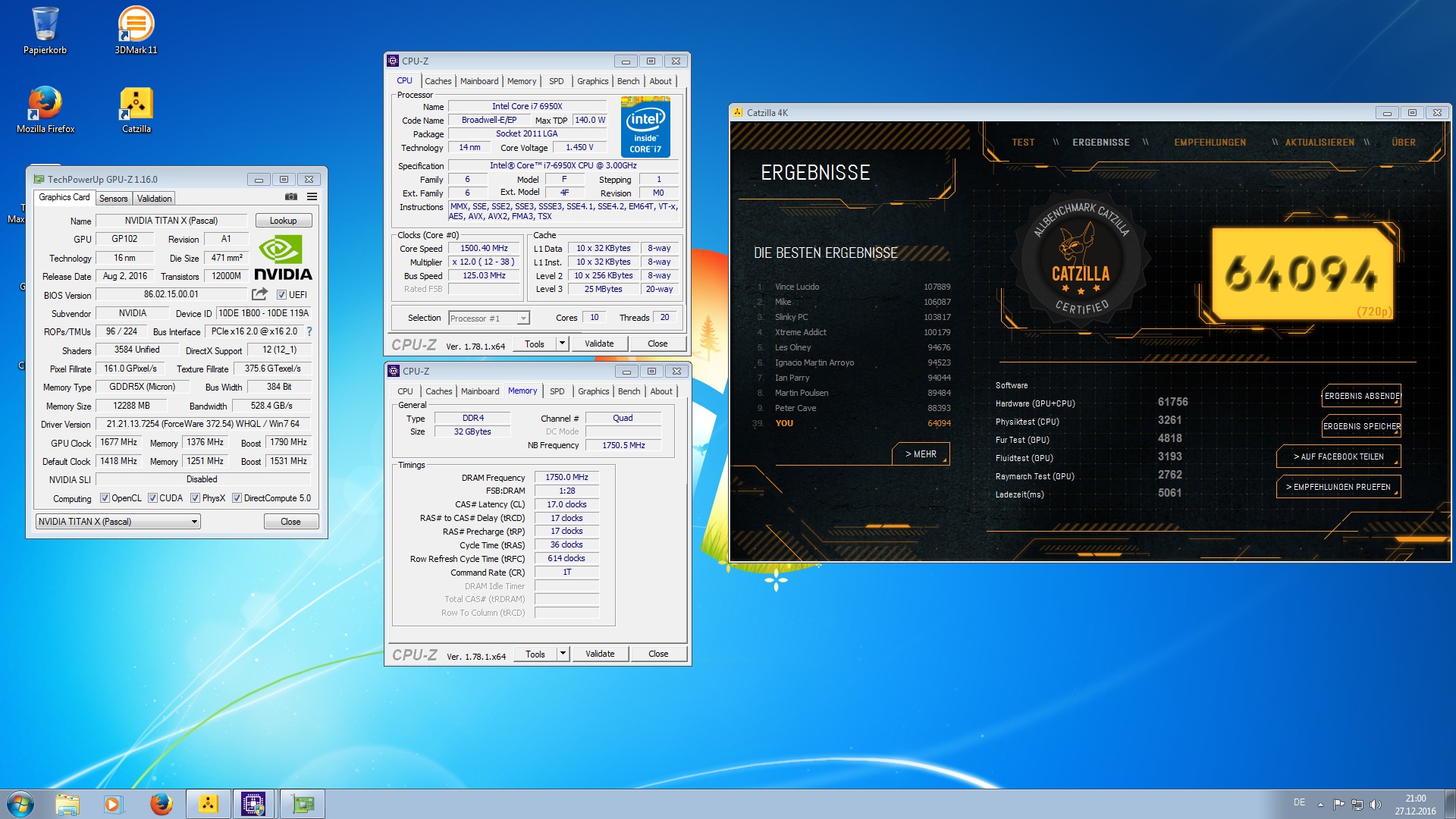Viewport: 1456px width, 819px height.
Task: Click the YOU row in Catzilla results
Action: pos(854,423)
